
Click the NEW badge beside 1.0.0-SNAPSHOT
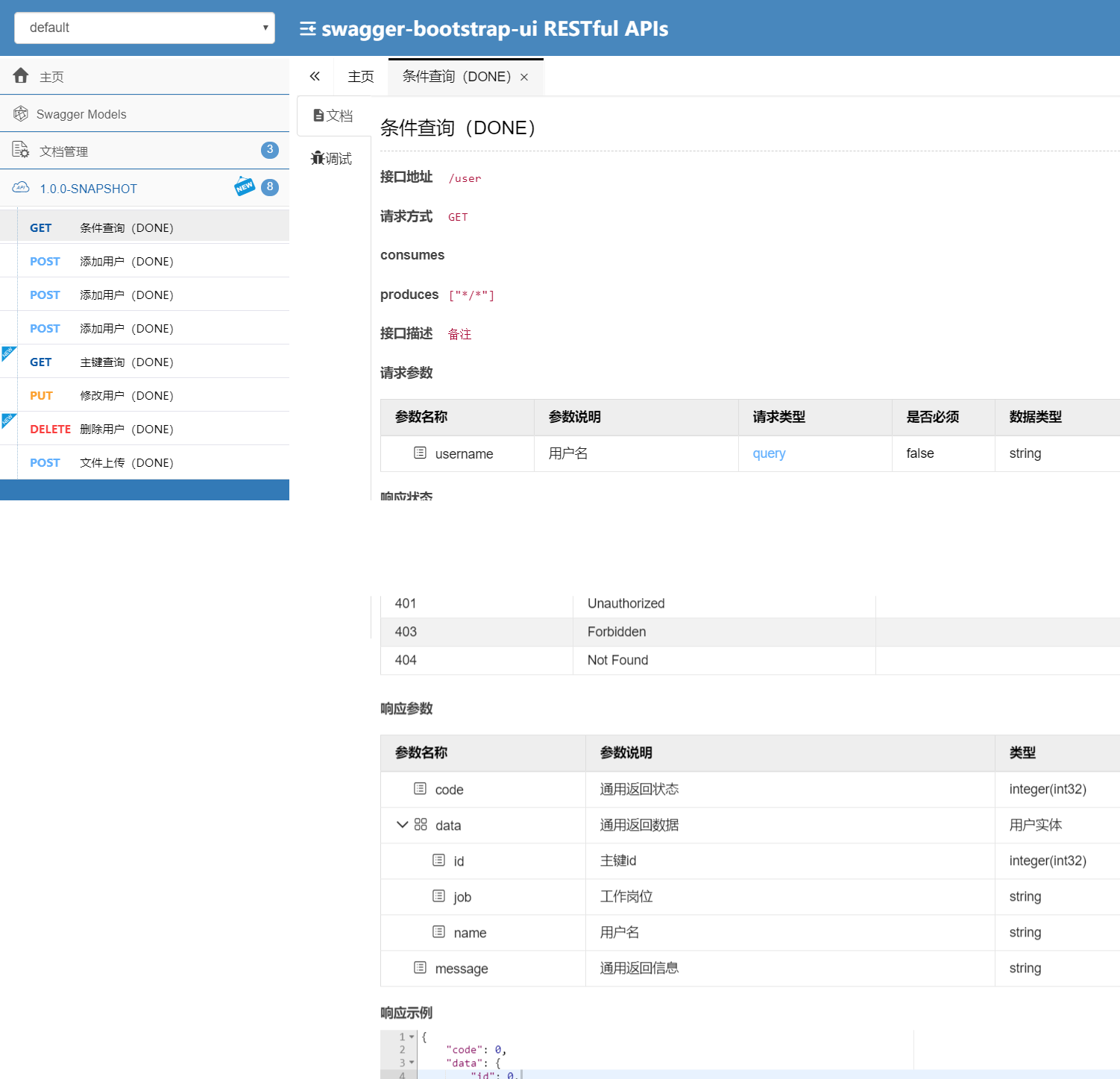tap(245, 186)
